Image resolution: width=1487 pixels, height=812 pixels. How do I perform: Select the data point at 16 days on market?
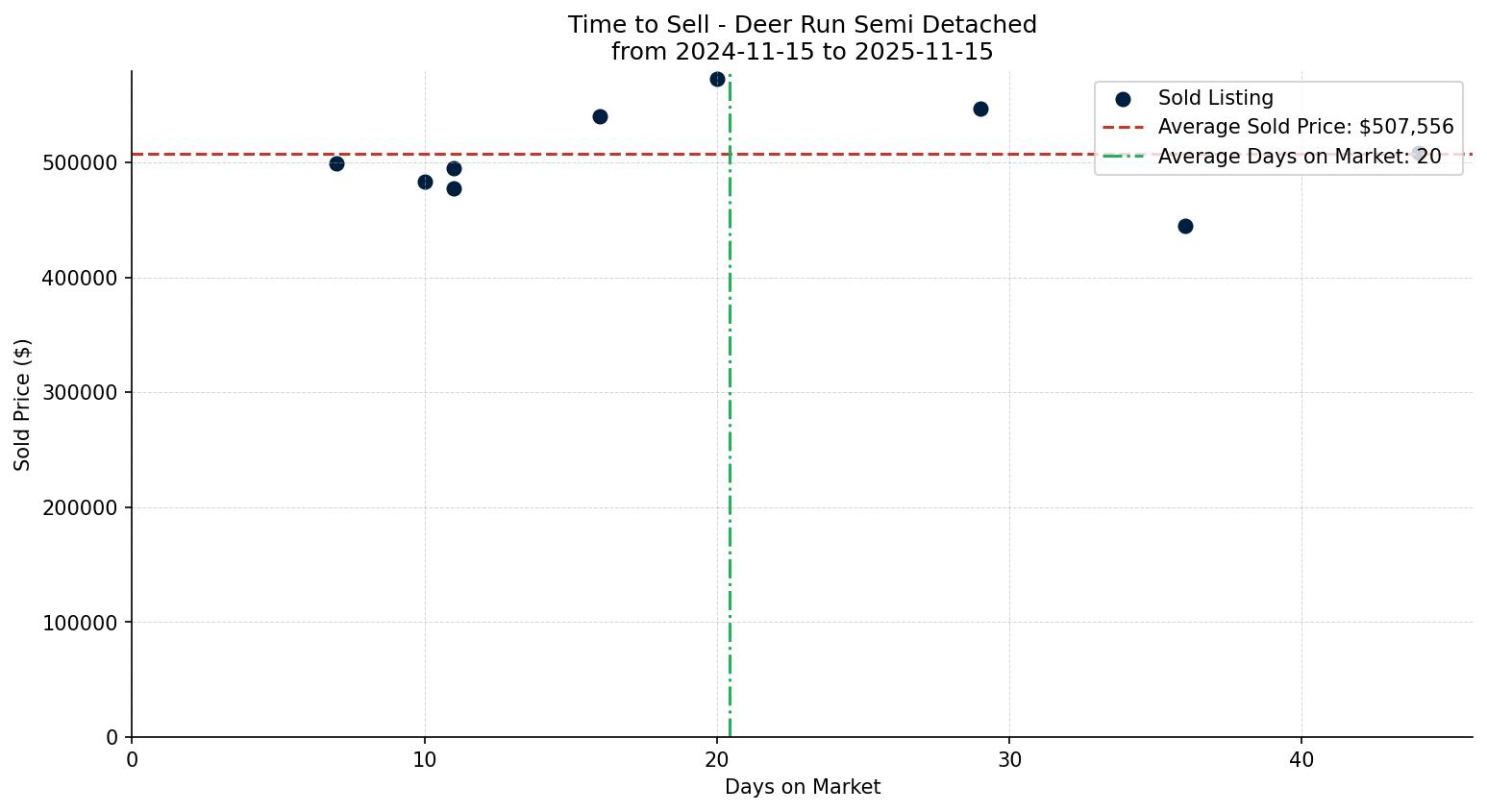pyautogui.click(x=600, y=116)
